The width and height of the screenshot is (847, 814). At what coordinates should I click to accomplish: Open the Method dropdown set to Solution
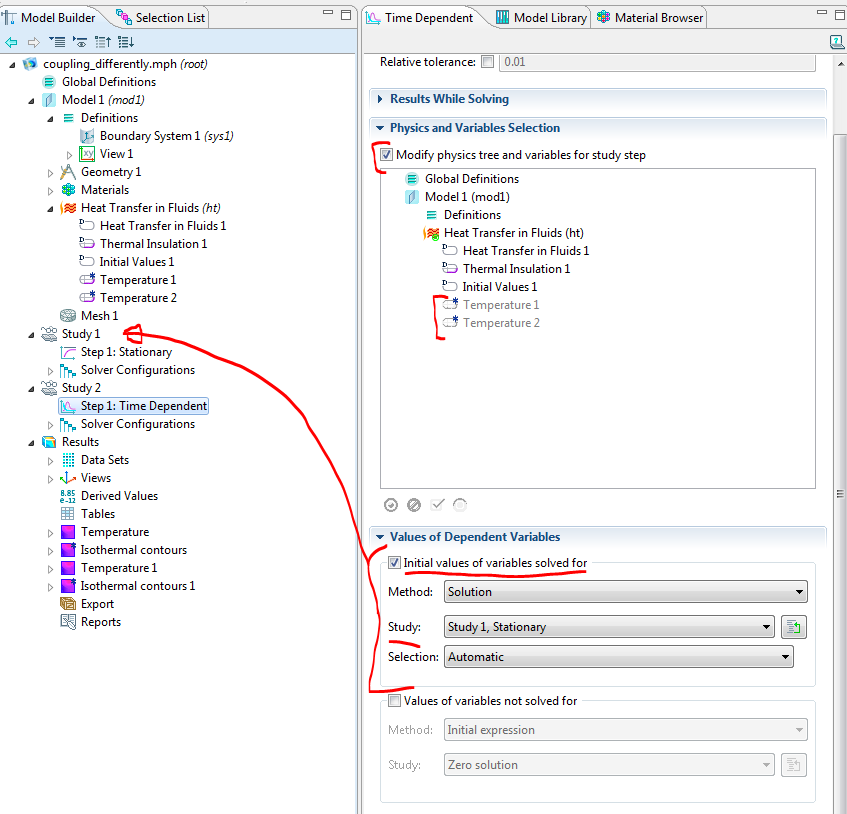click(625, 592)
